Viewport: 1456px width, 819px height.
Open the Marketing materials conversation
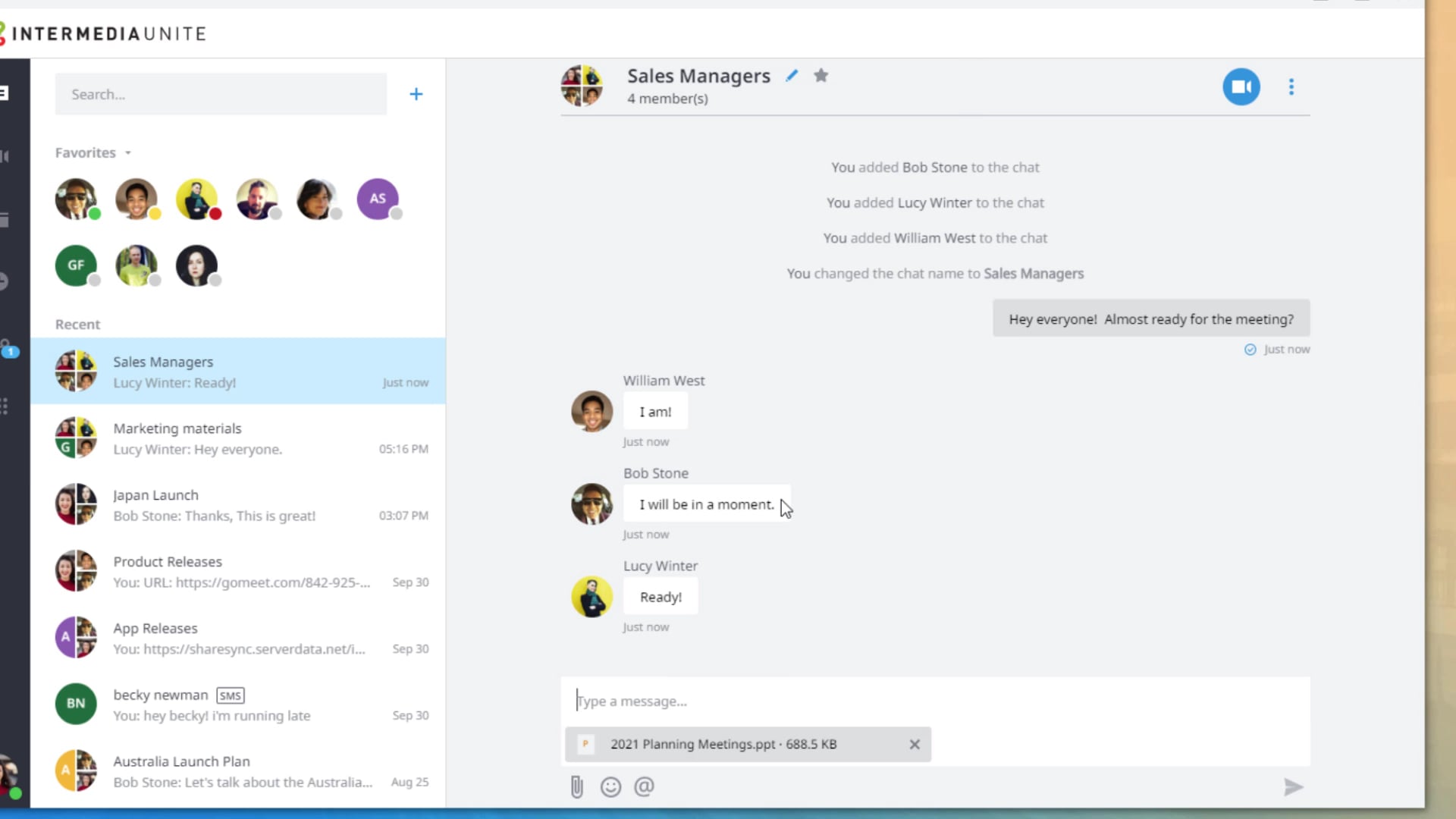(x=238, y=438)
